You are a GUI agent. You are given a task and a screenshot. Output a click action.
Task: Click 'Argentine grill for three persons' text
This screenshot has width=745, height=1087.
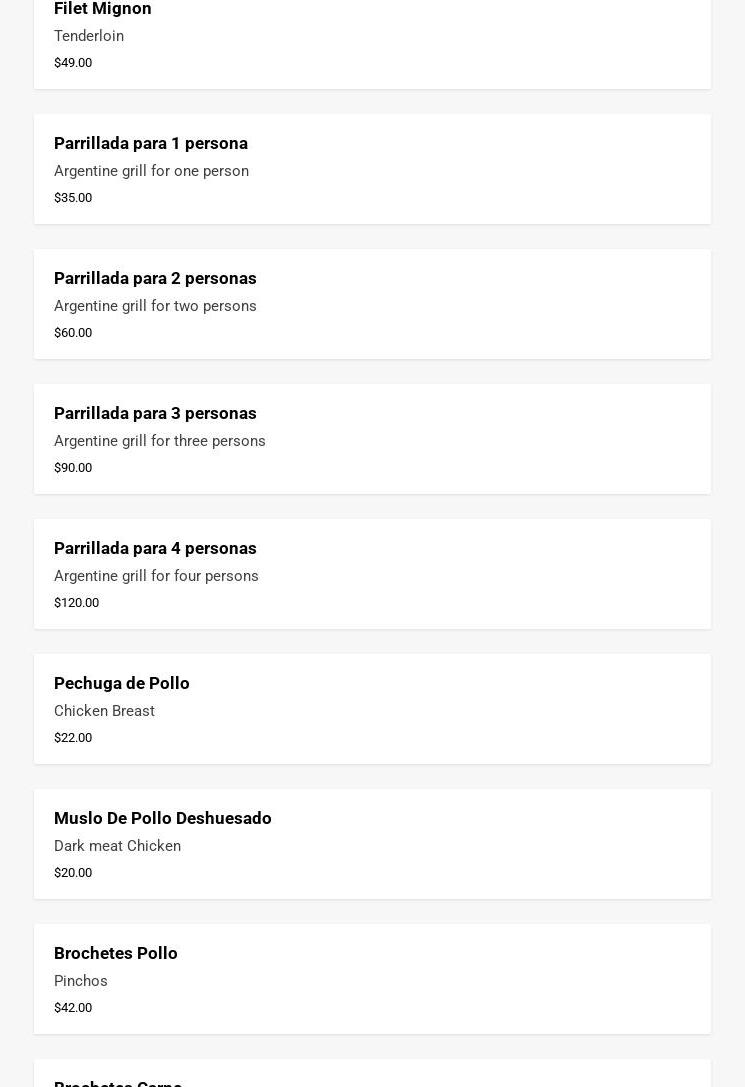tap(160, 441)
